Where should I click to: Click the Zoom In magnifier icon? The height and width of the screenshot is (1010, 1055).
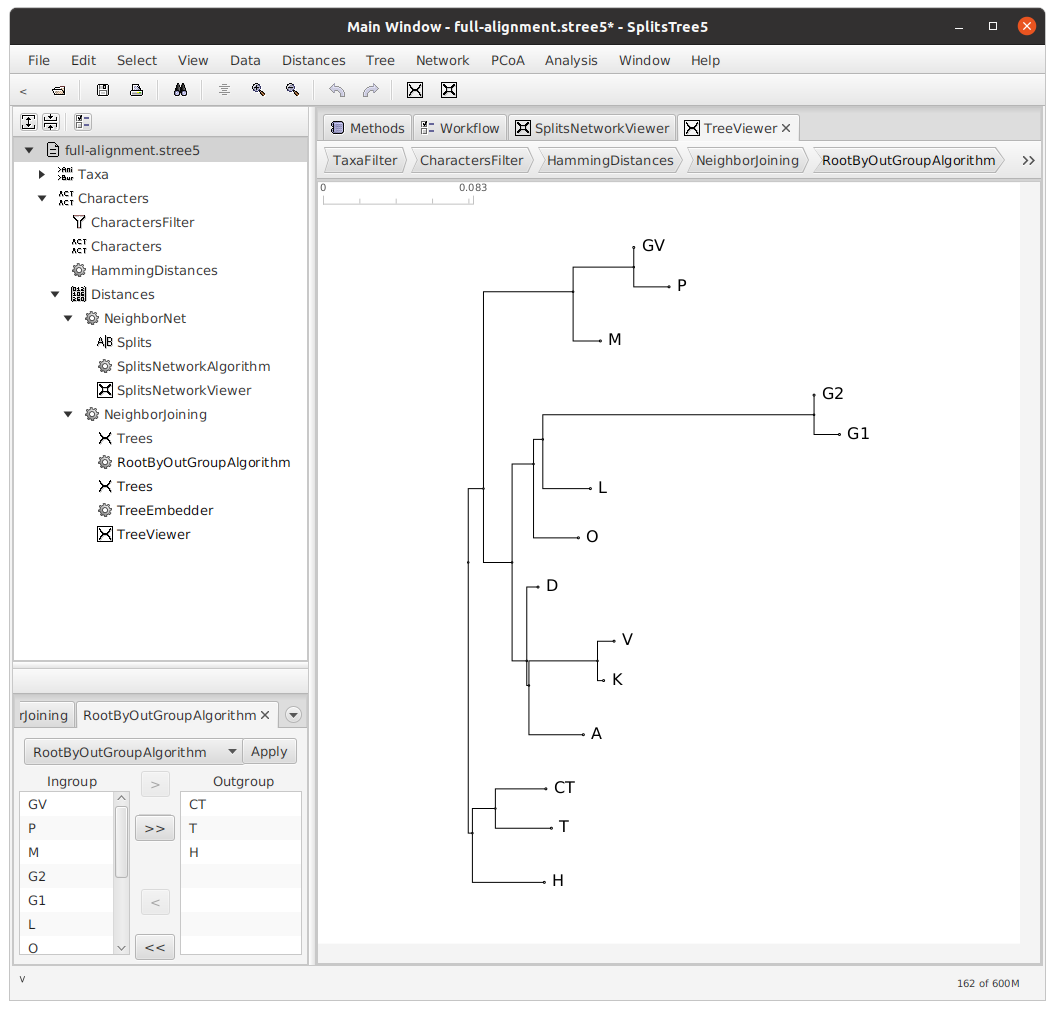pos(258,90)
